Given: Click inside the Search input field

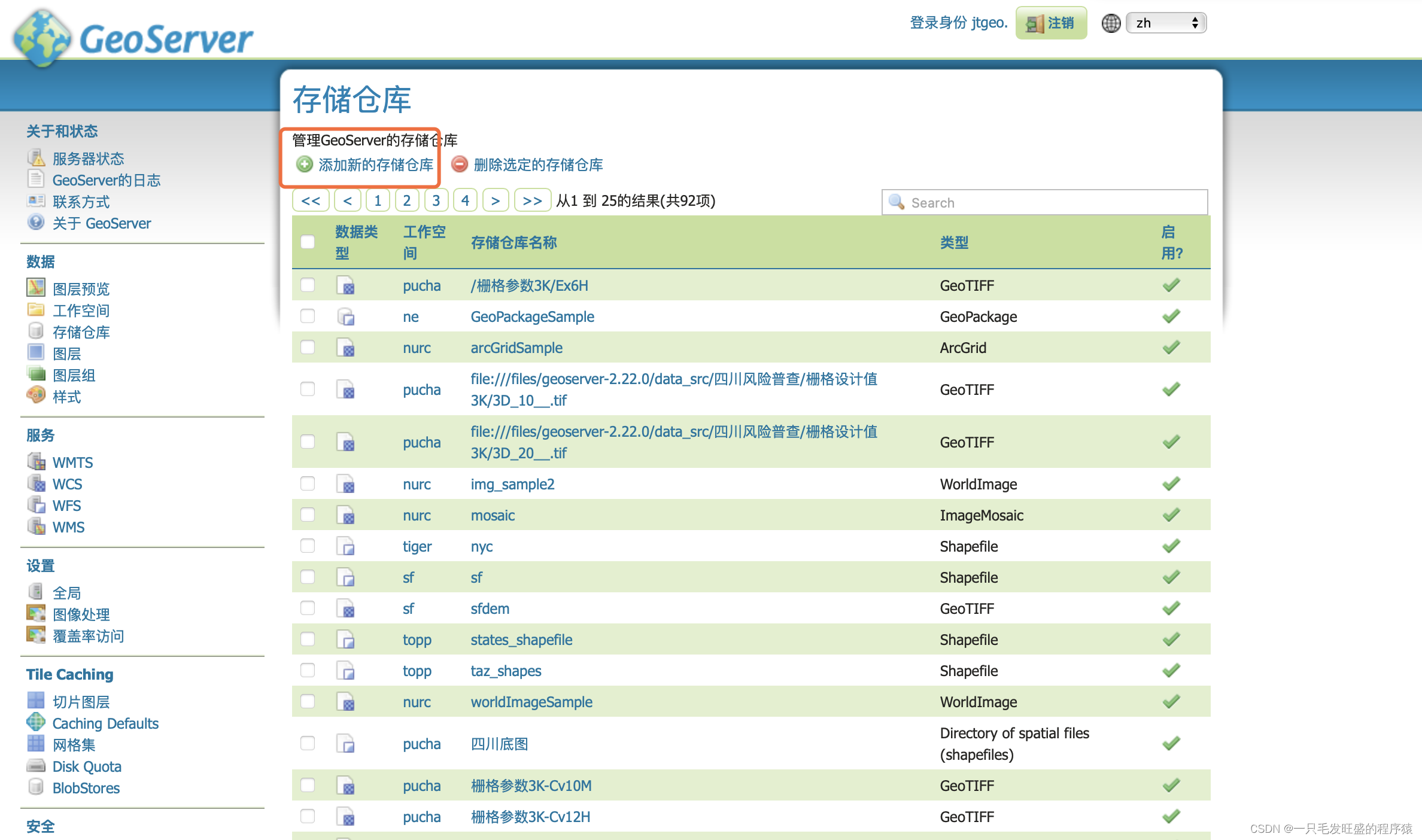Looking at the screenshot, I should 1044,202.
